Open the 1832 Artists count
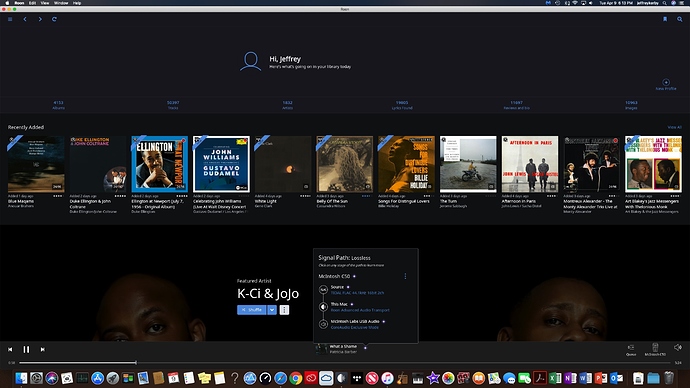The height and width of the screenshot is (388, 690). coord(287,105)
